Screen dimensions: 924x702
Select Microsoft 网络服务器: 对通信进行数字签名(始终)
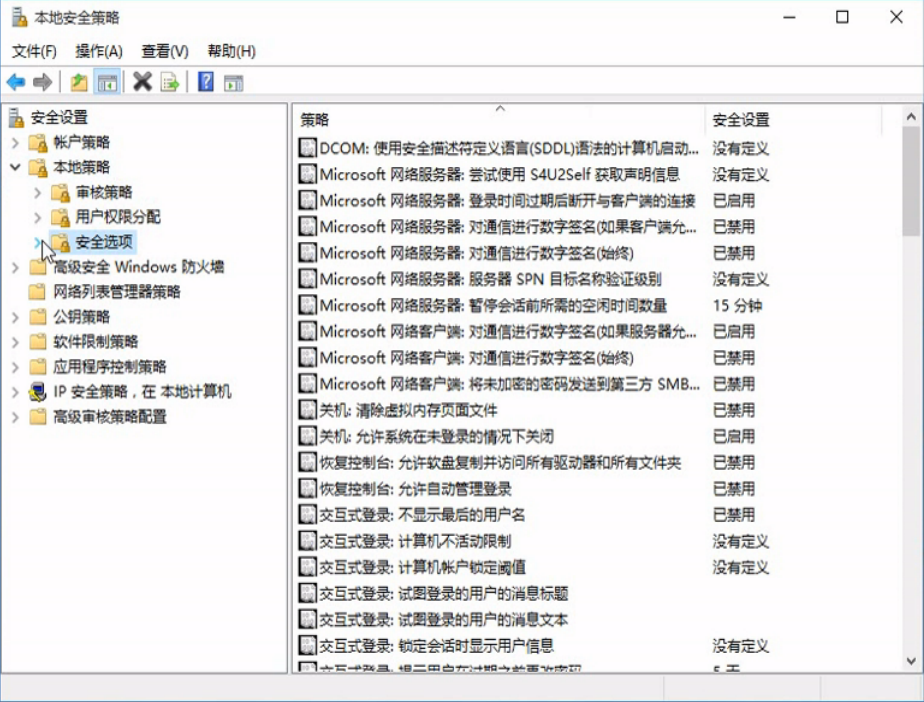(476, 253)
